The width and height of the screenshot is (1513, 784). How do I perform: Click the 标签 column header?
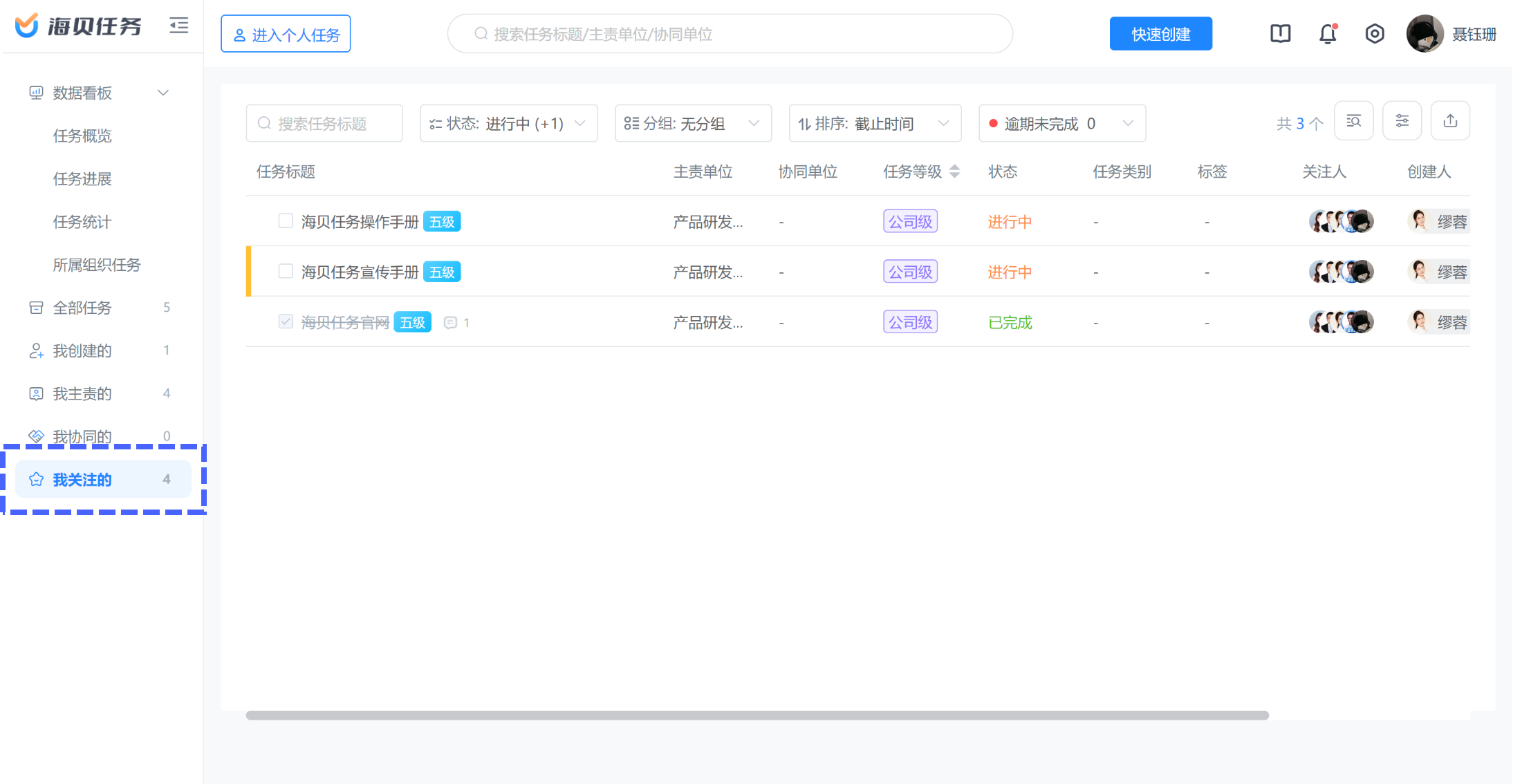(x=1212, y=171)
